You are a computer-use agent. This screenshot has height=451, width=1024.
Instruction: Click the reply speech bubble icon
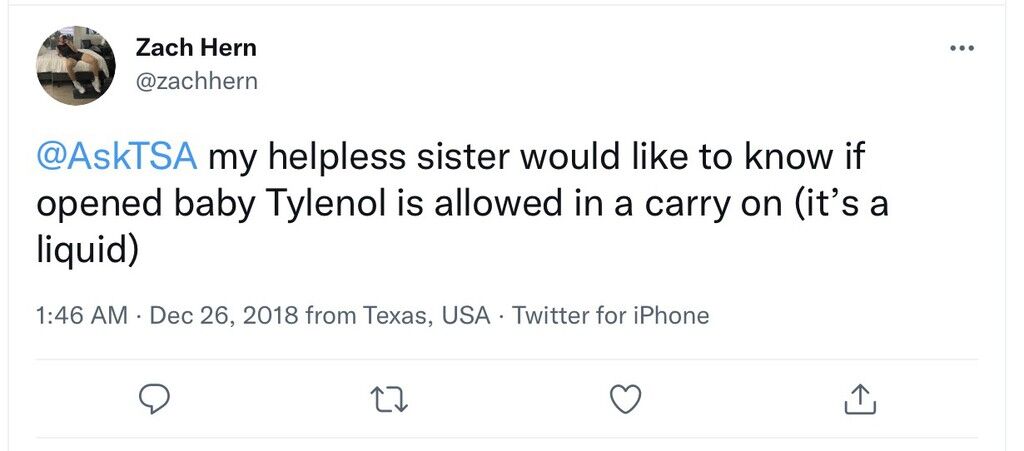click(155, 399)
